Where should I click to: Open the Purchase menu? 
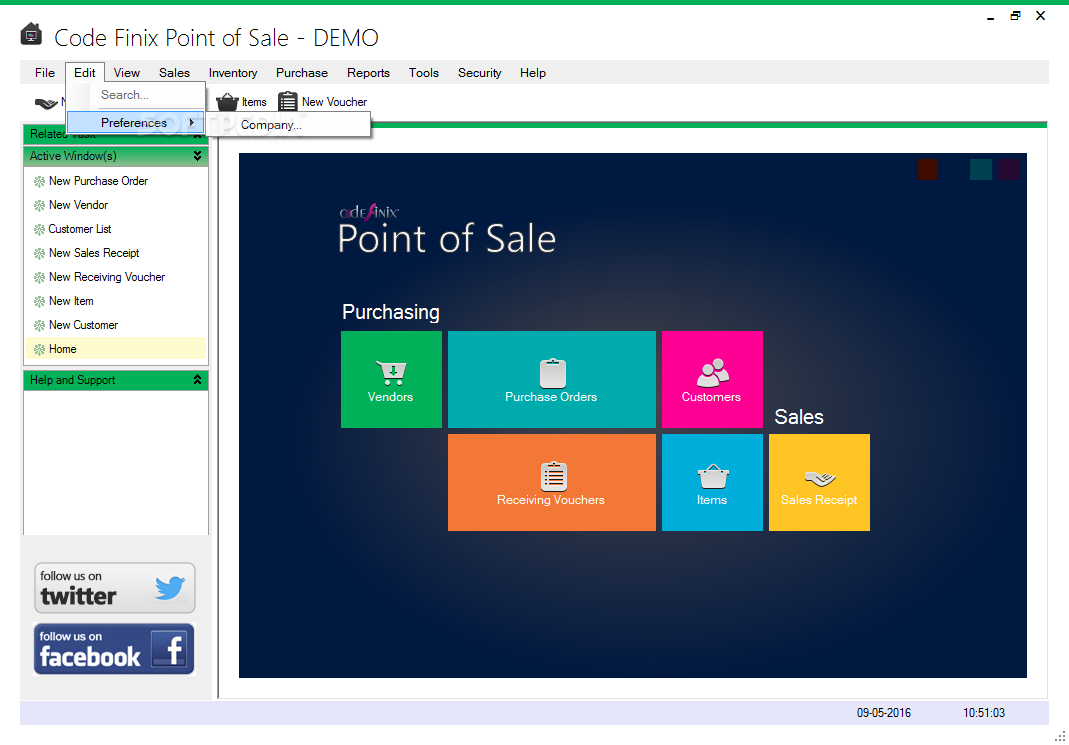pyautogui.click(x=302, y=73)
